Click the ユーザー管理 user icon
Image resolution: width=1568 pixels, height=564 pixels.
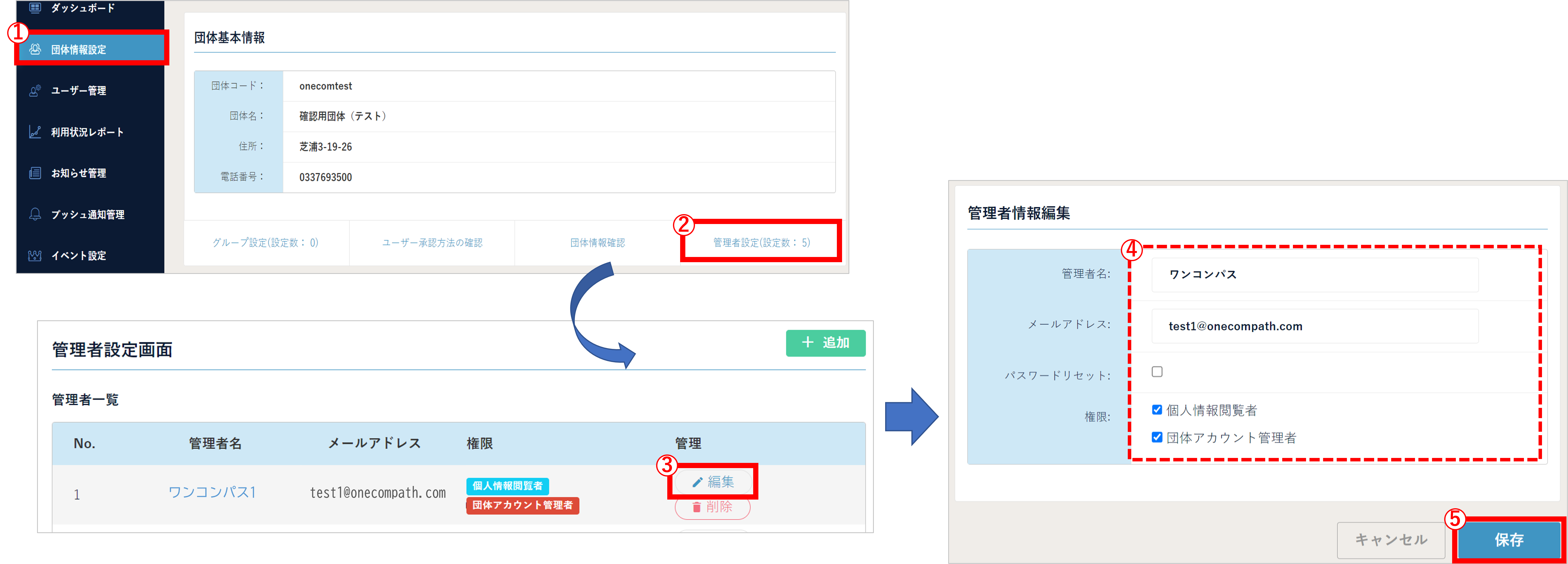pyautogui.click(x=35, y=91)
